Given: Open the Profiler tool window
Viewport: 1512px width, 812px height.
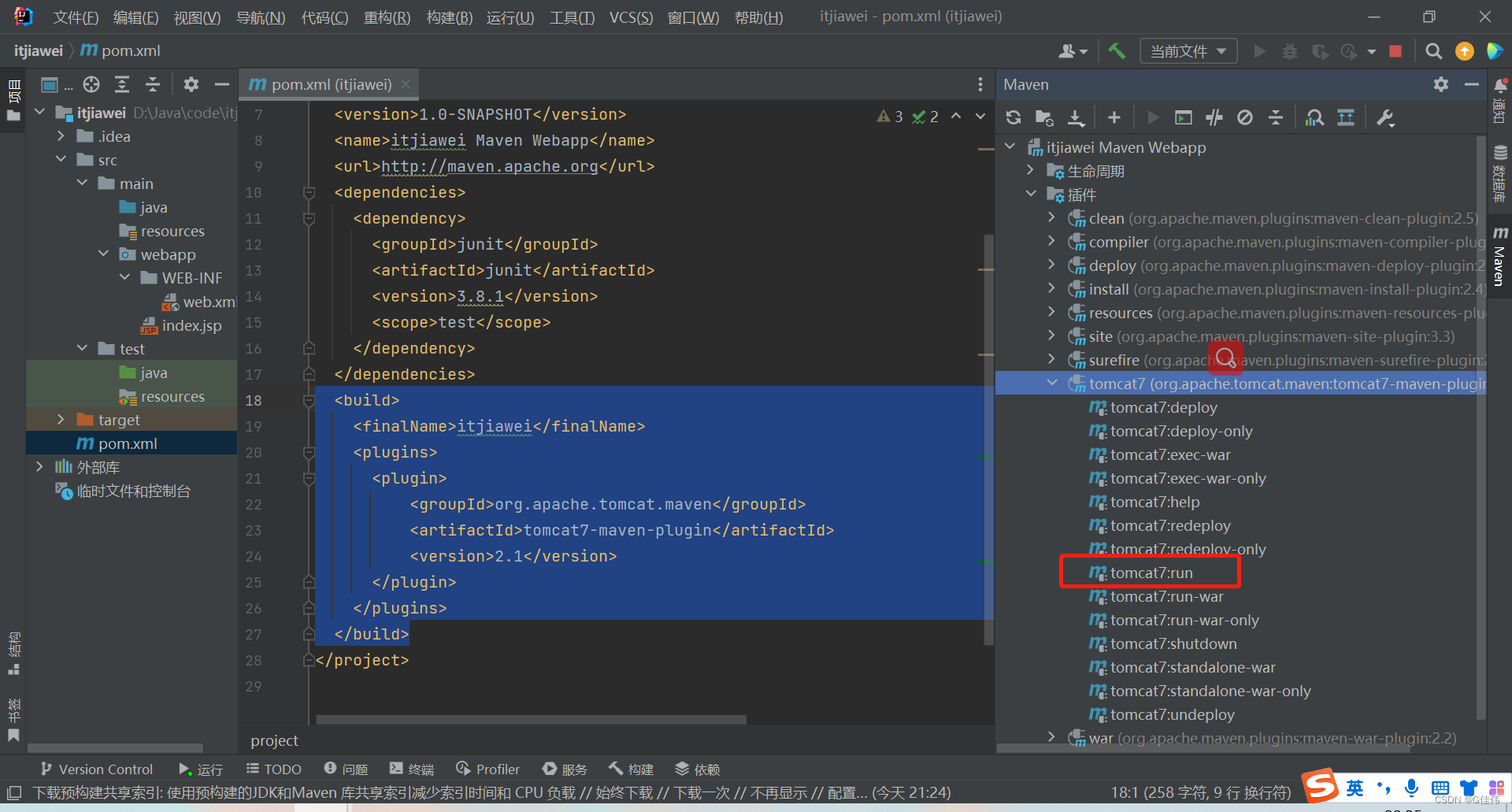Looking at the screenshot, I should coord(487,769).
